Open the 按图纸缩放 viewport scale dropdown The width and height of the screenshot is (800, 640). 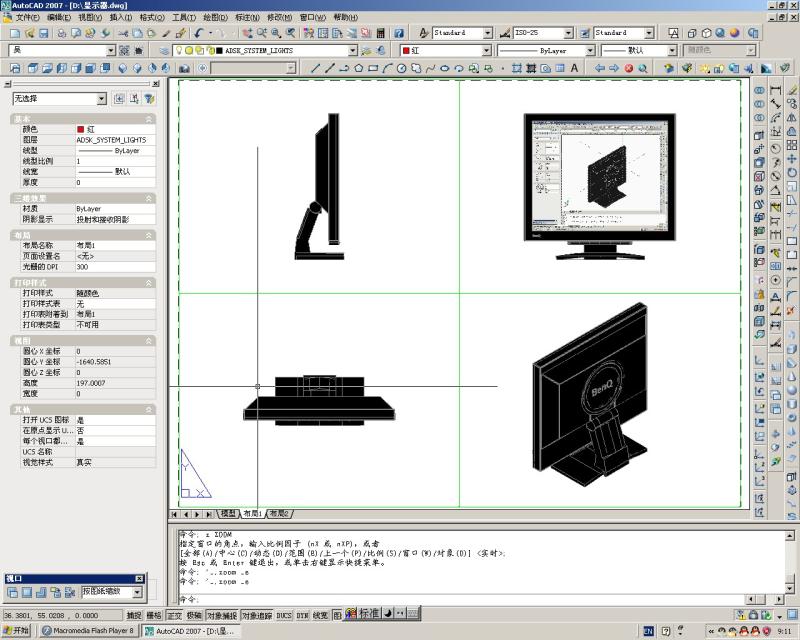coord(137,592)
